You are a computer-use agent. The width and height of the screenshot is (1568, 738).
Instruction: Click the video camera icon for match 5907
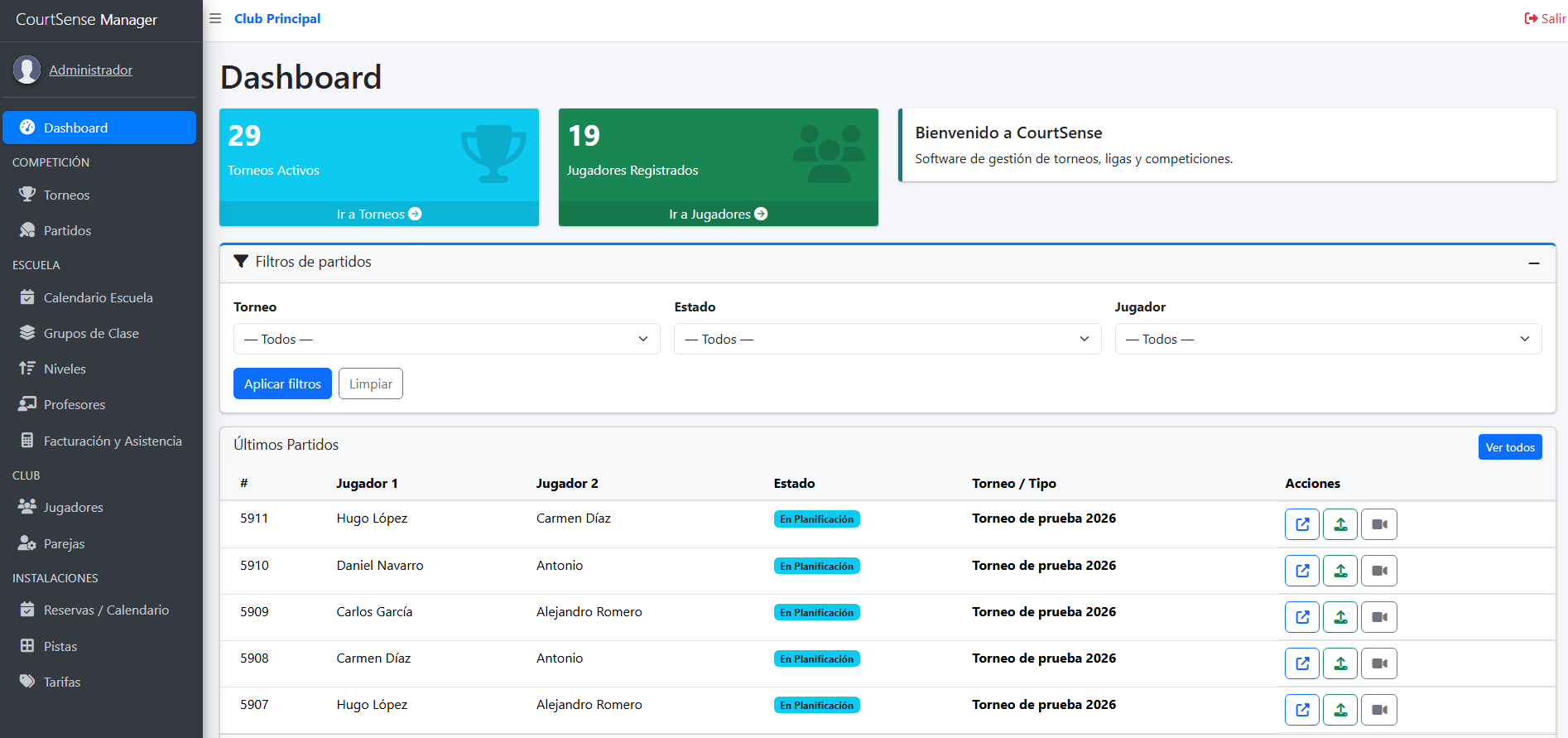click(1379, 710)
